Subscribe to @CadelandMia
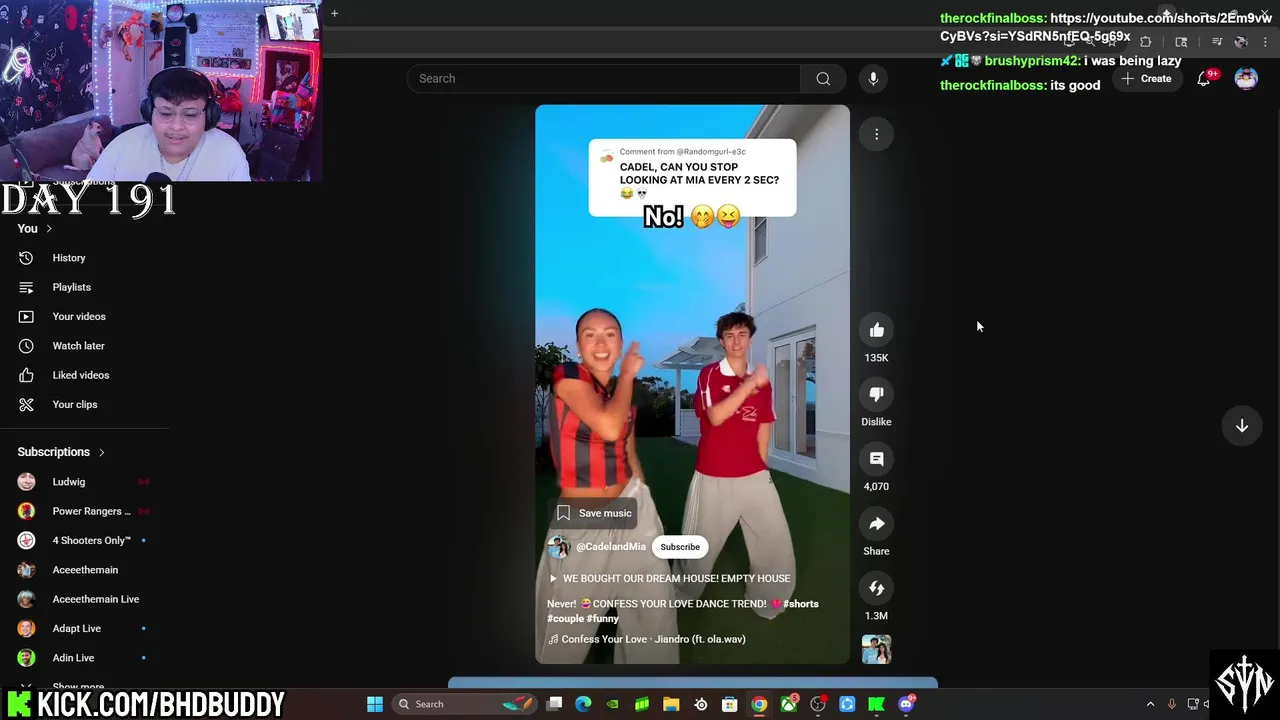Screen dimensions: 1280x720 point(680,547)
